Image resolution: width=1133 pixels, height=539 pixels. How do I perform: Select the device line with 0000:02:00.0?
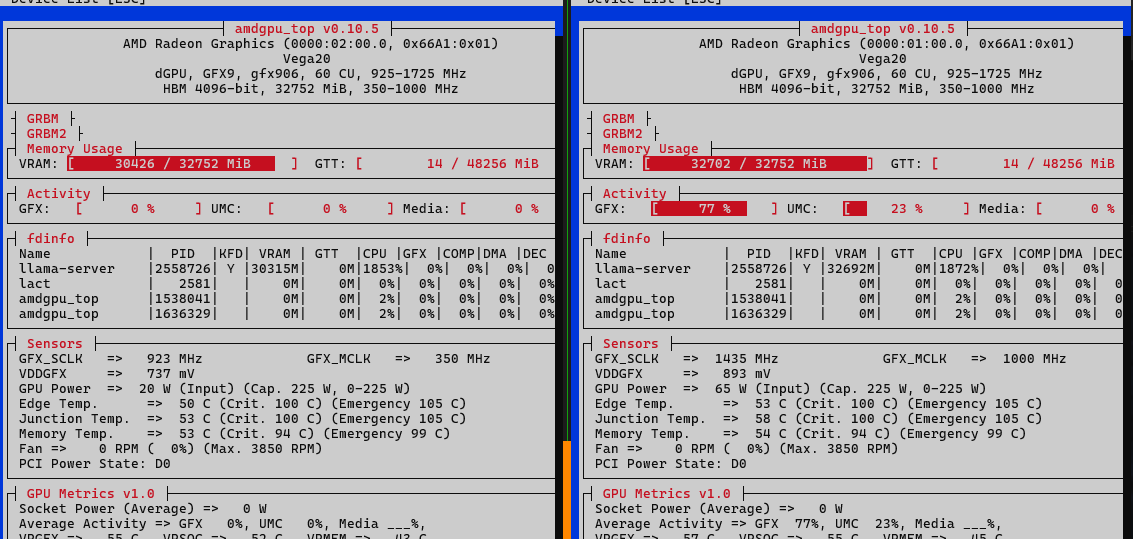click(x=311, y=44)
